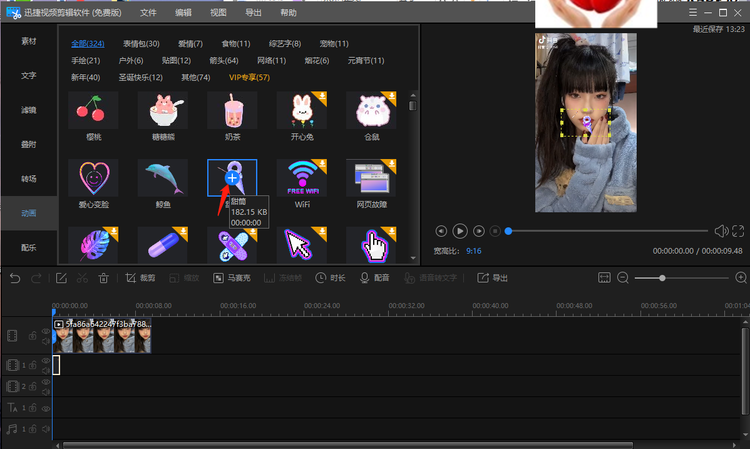750x449 pixels.
Task: Hide overlay track 2 with eye icon
Action: point(45,382)
